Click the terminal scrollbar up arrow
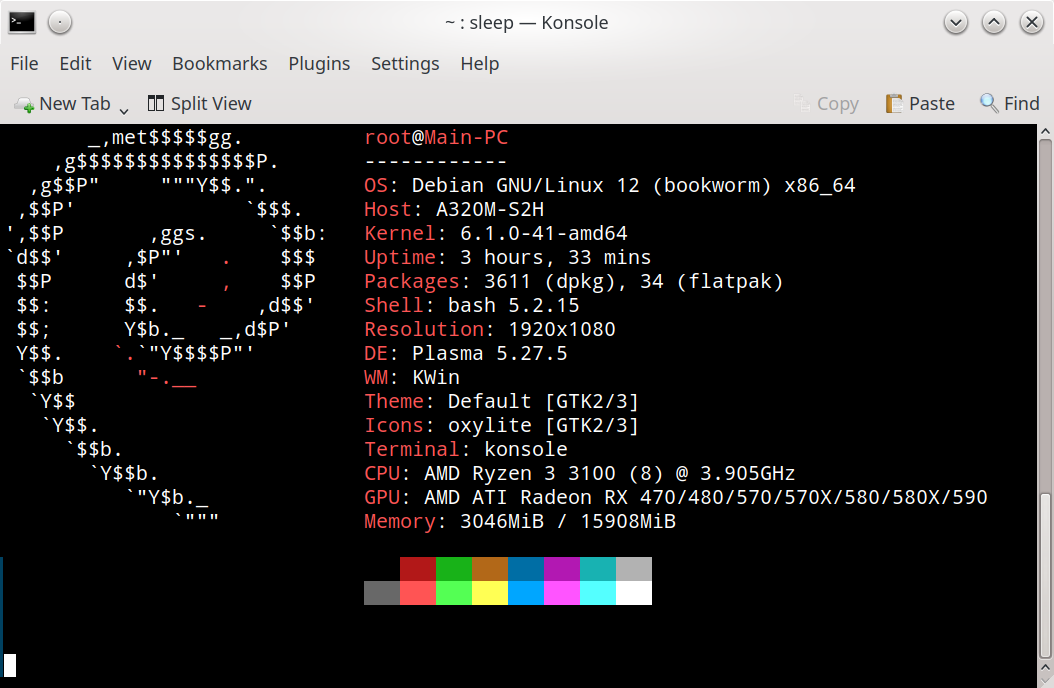Viewport: 1054px width, 688px height. point(1045,132)
